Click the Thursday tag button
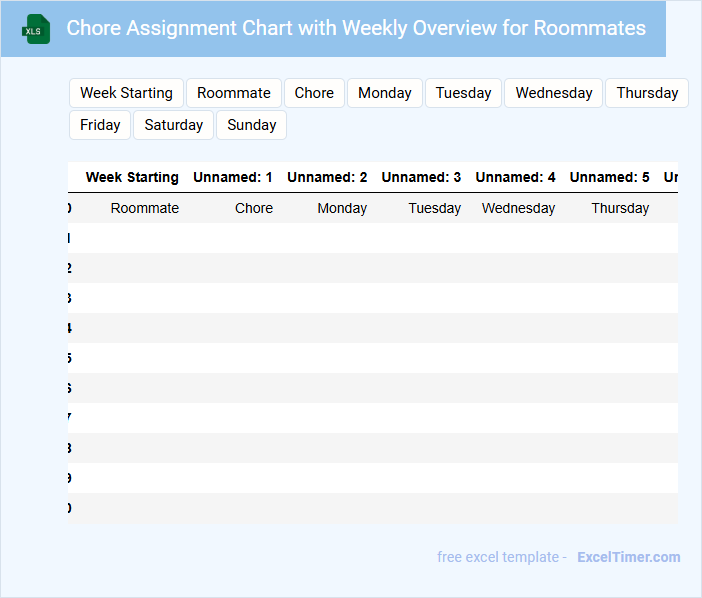 click(x=647, y=93)
